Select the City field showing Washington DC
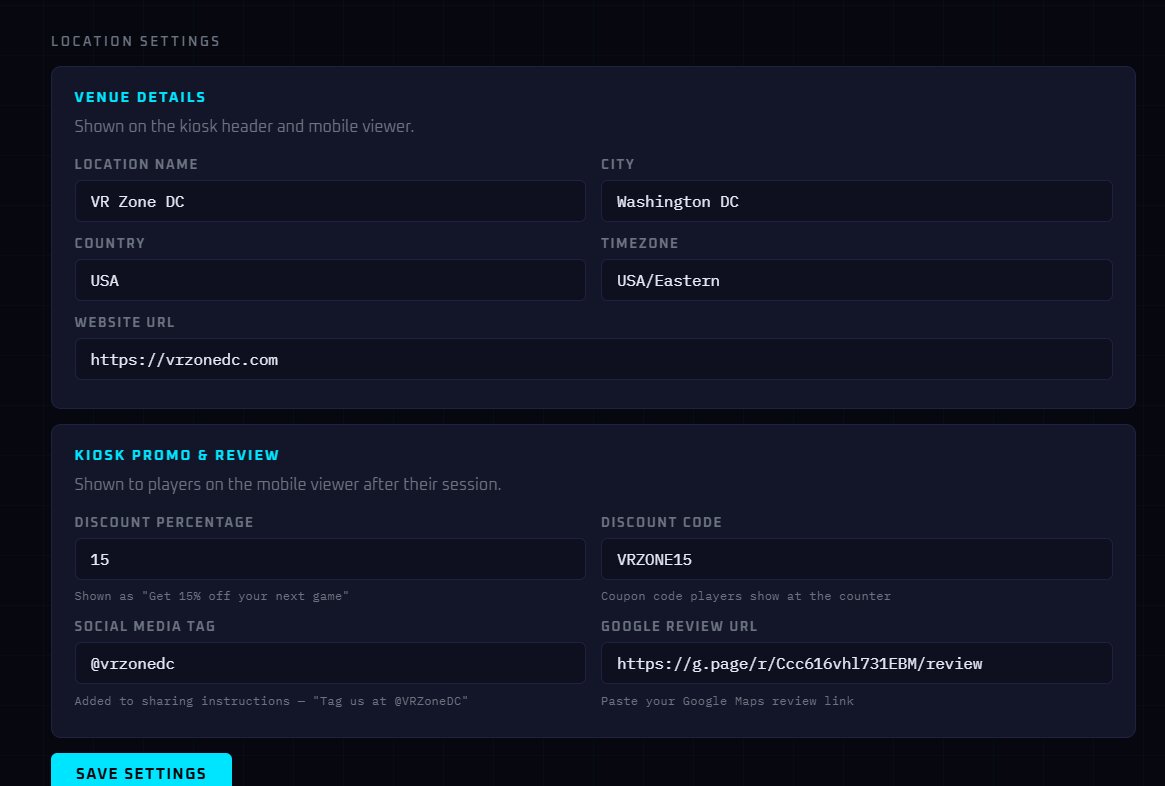 pyautogui.click(x=856, y=201)
